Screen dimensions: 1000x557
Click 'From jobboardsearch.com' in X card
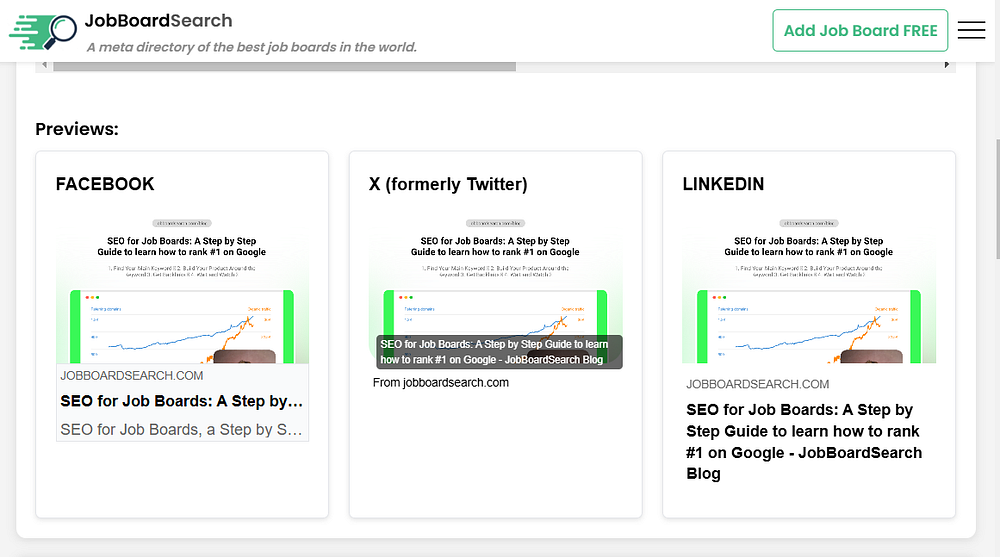441,383
